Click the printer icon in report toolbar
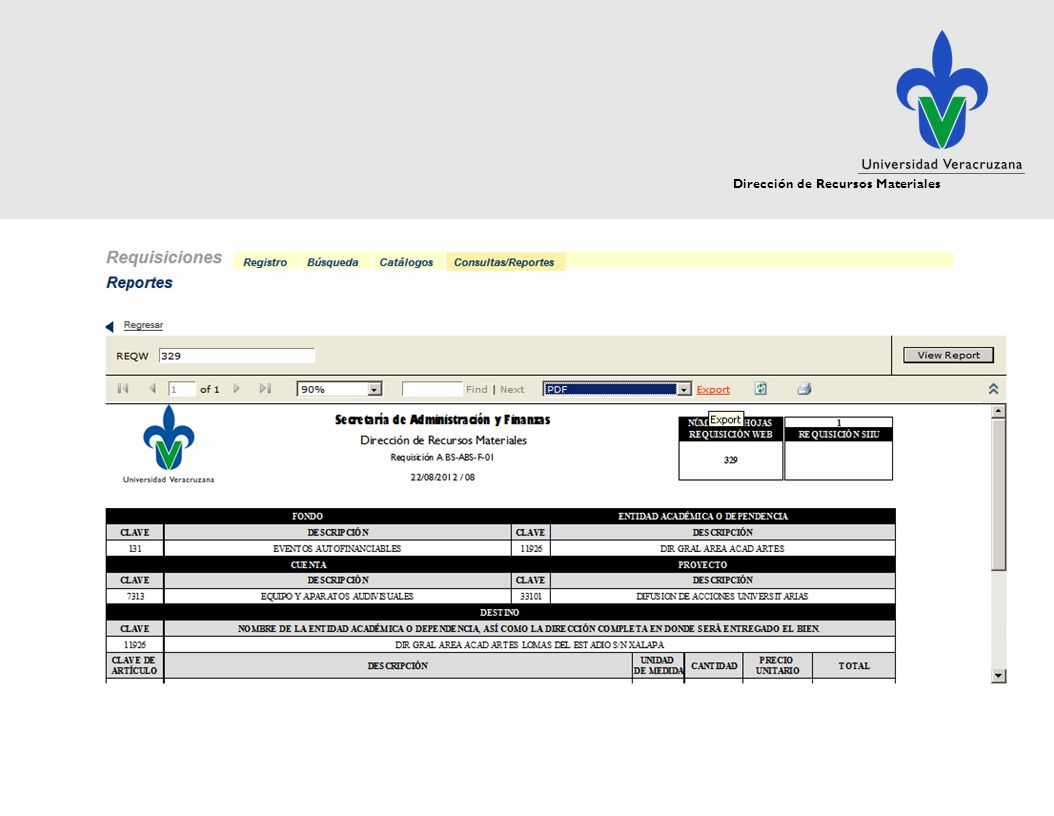 (x=804, y=389)
